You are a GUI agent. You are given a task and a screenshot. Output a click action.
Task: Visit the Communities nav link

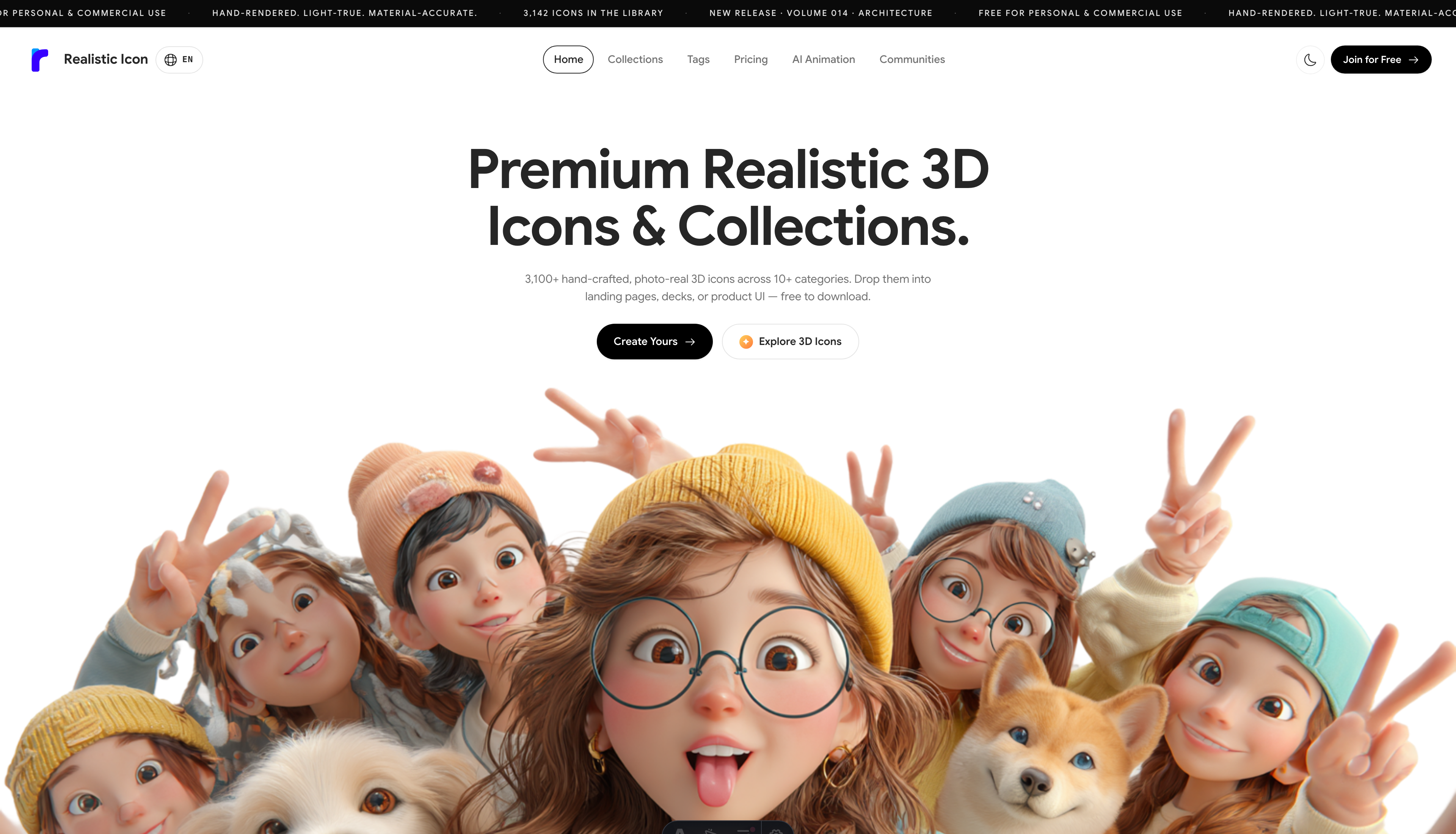tap(912, 60)
